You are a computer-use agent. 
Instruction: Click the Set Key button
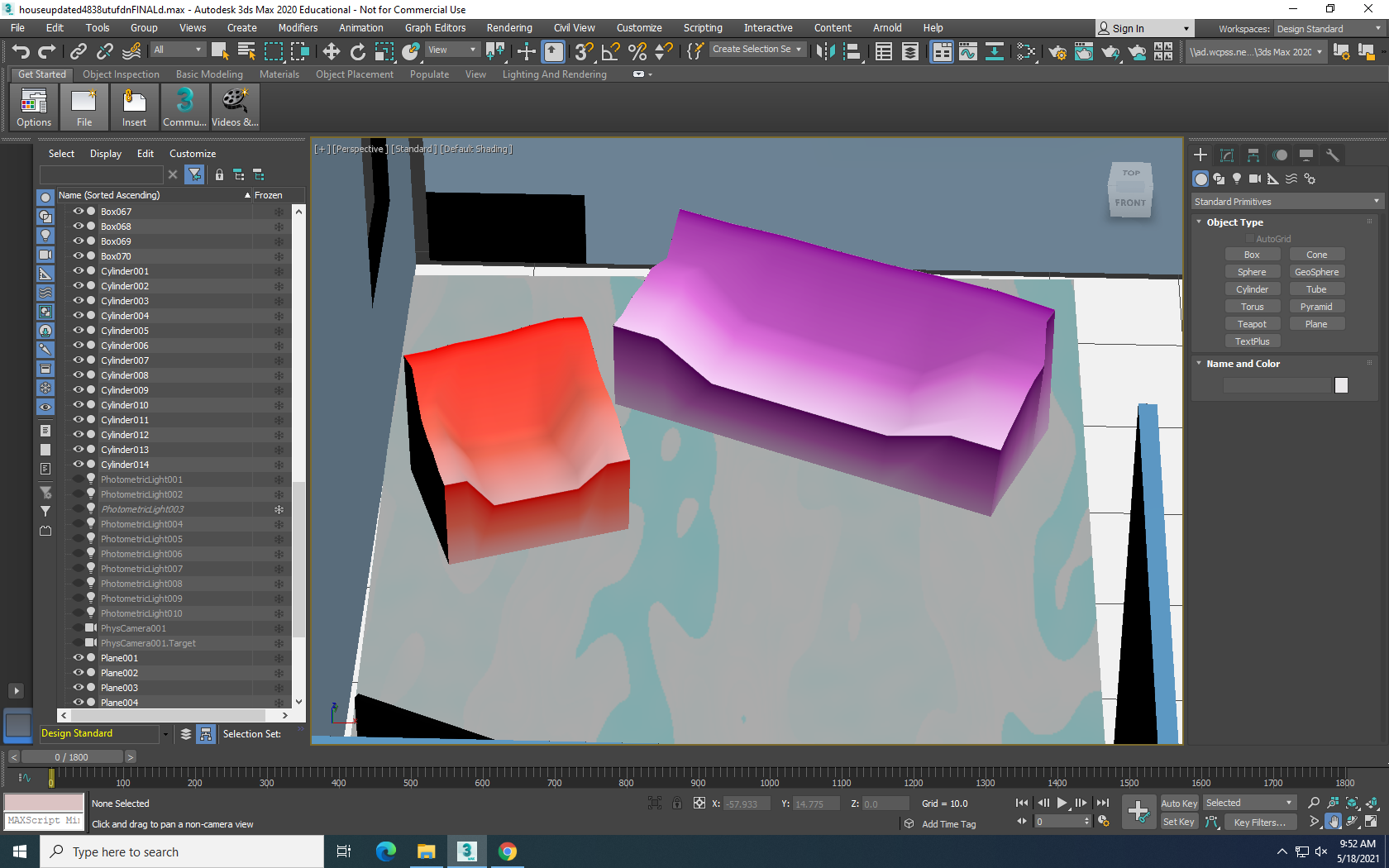(x=1179, y=822)
